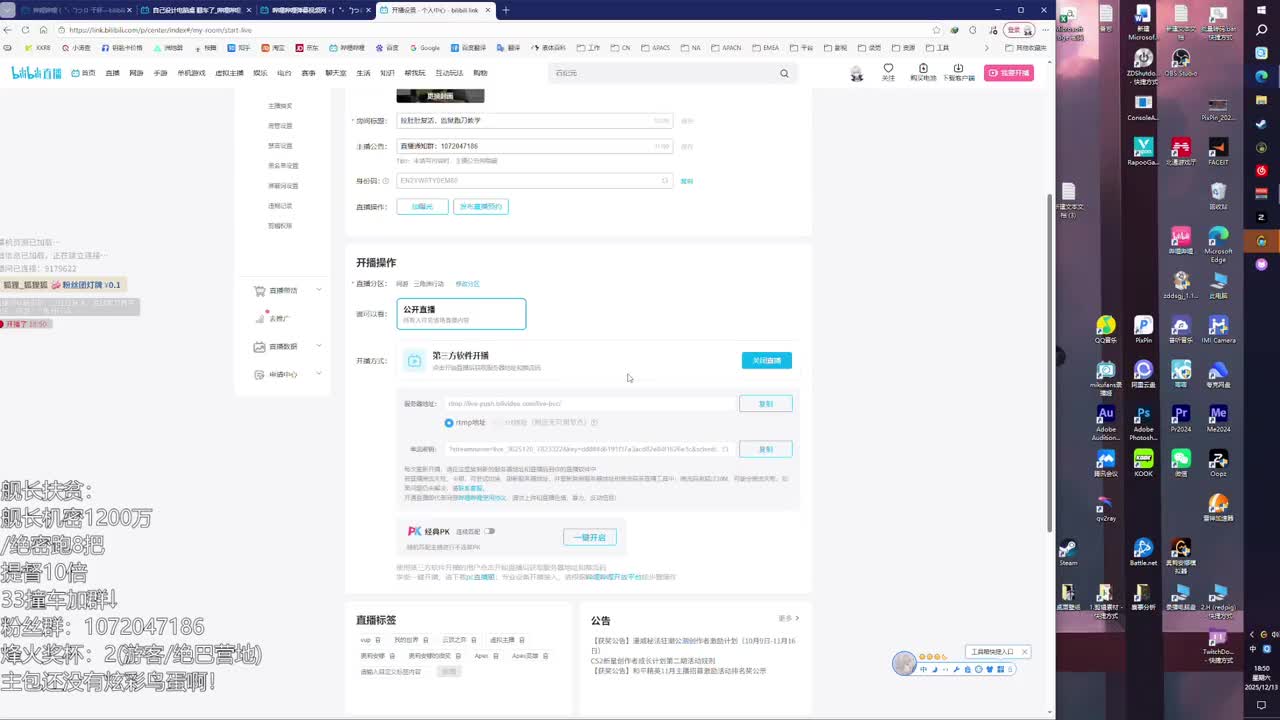
Task: Open the KOOK desktop app icon
Action: pos(1143,462)
